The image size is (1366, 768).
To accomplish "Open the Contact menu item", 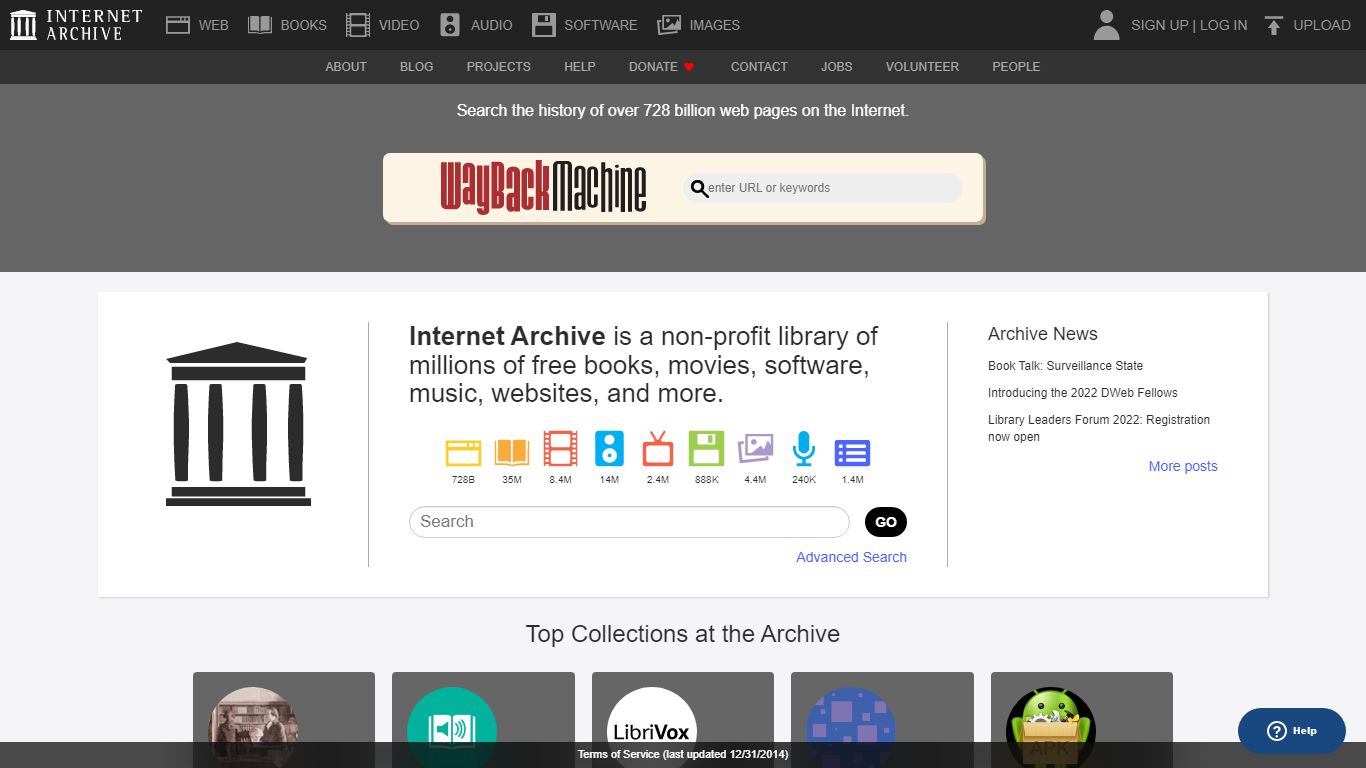I will (759, 67).
